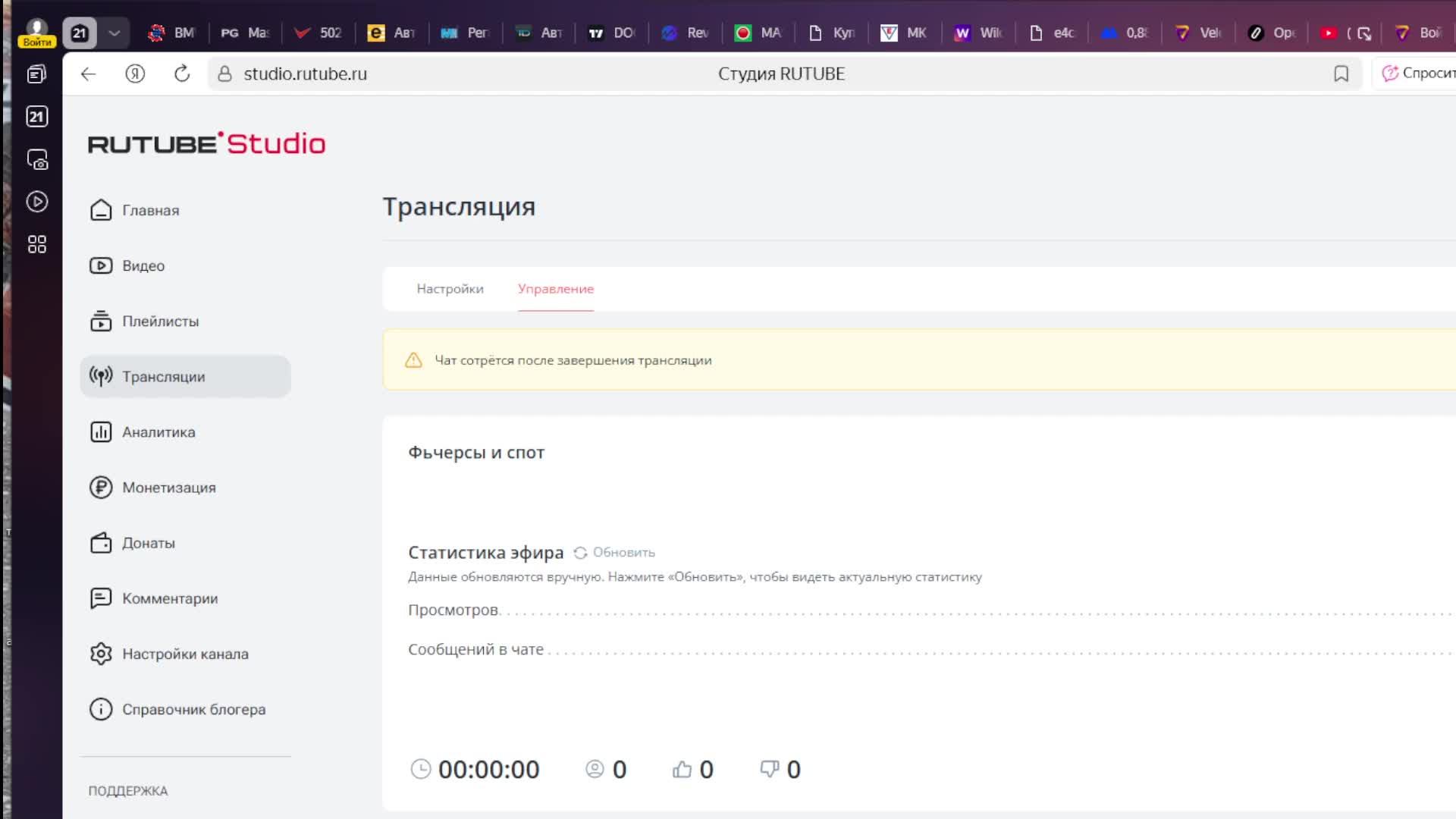Open Справочник блогера in the sidebar
This screenshot has height=819, width=1456.
point(194,709)
